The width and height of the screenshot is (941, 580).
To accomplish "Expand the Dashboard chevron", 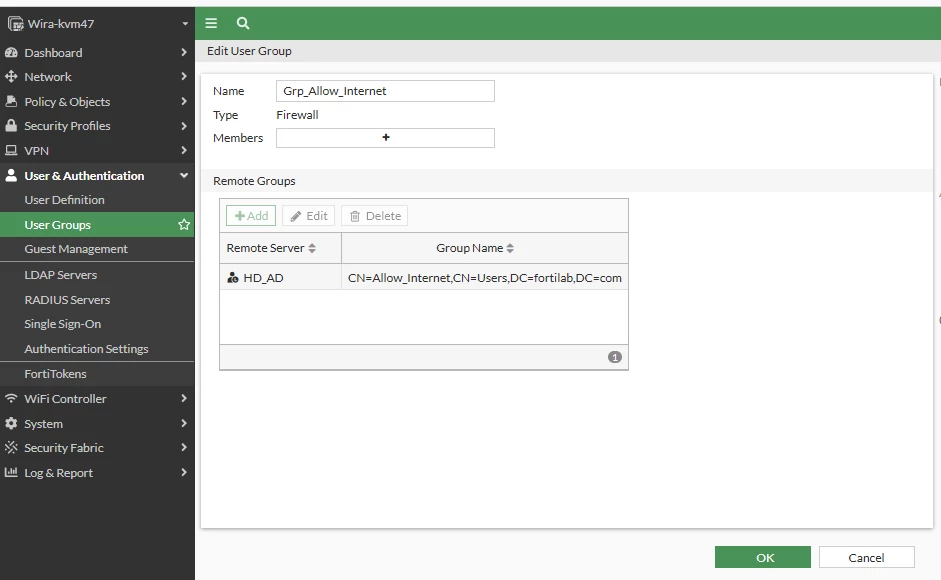I will click(x=184, y=52).
